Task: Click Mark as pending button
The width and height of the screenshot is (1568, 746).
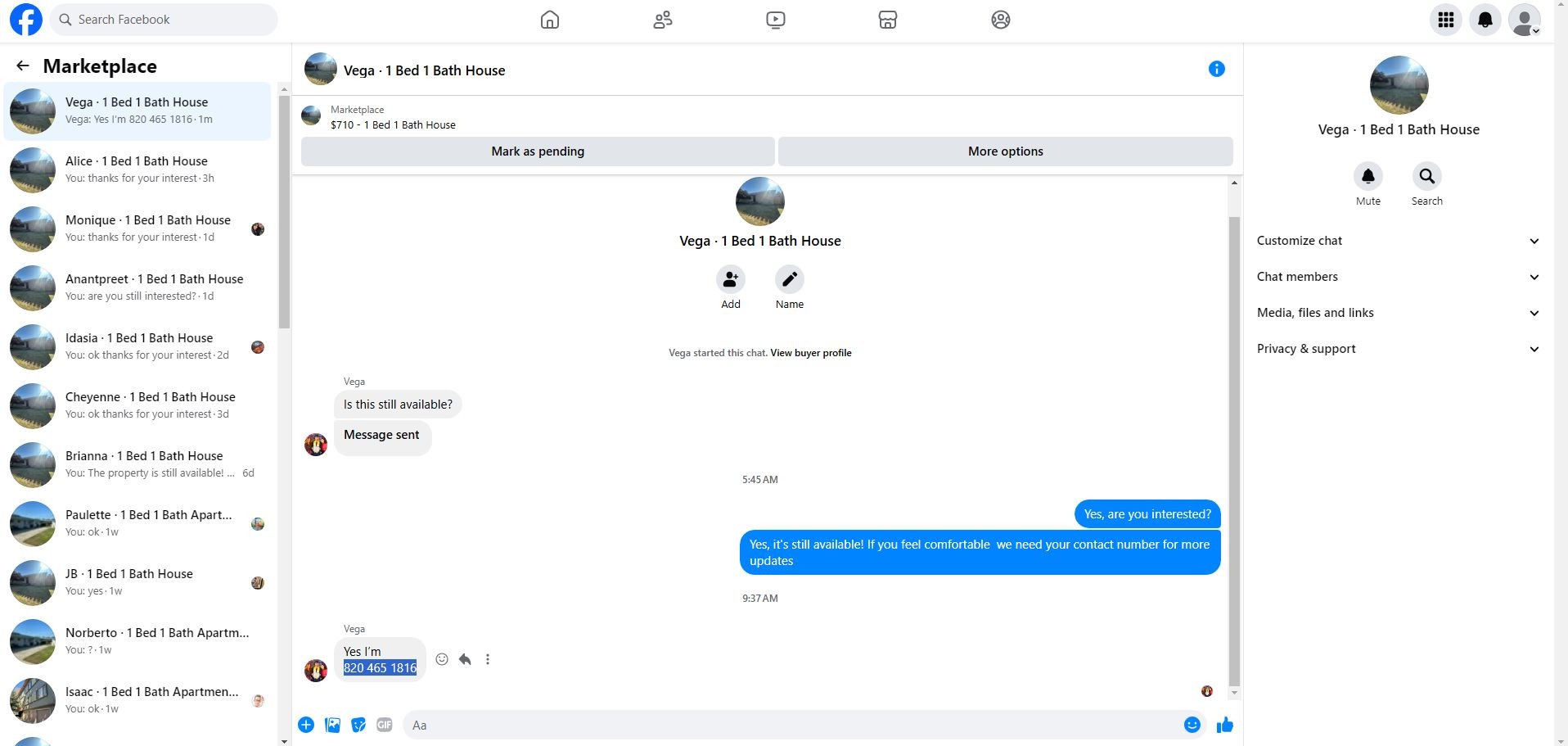Action: pos(538,151)
